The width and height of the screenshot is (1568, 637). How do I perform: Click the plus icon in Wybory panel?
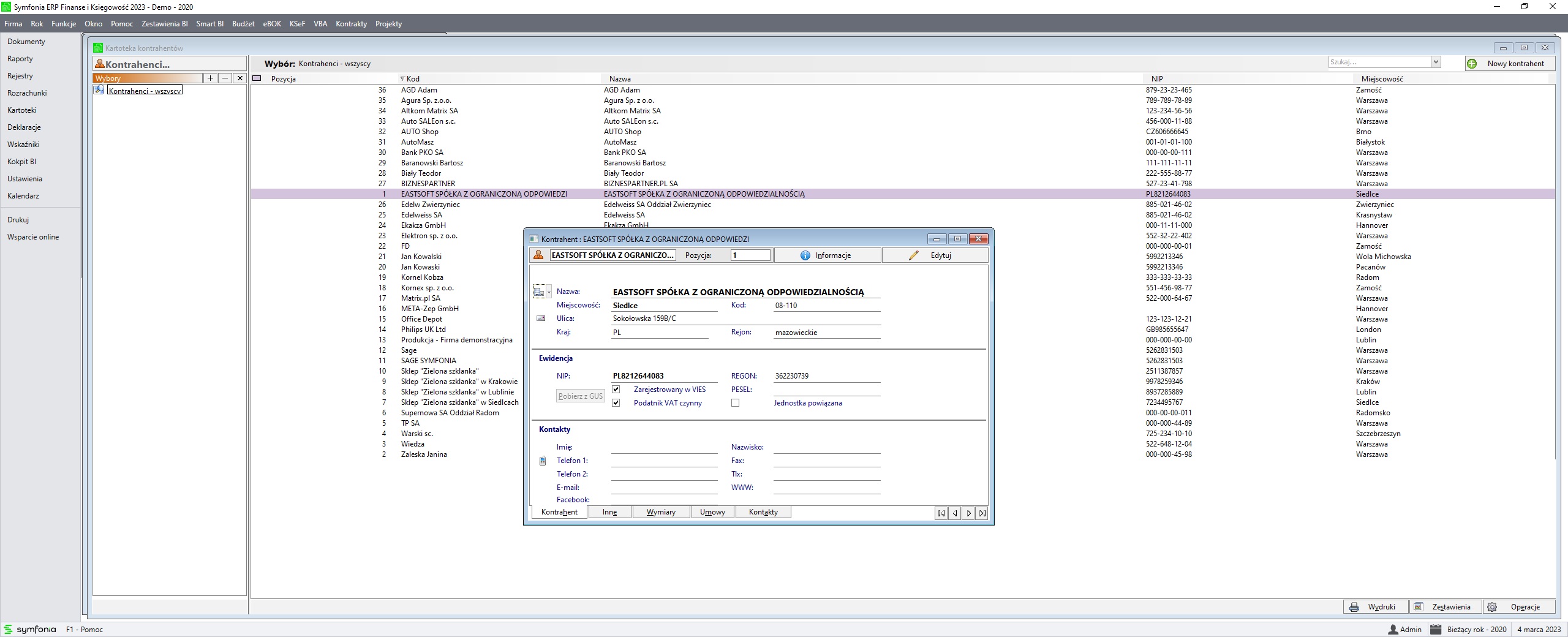(x=210, y=78)
